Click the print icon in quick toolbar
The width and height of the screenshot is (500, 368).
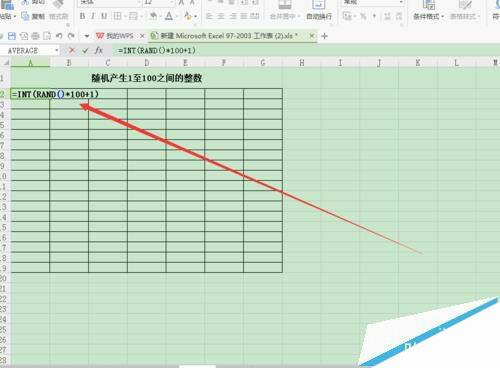click(35, 36)
